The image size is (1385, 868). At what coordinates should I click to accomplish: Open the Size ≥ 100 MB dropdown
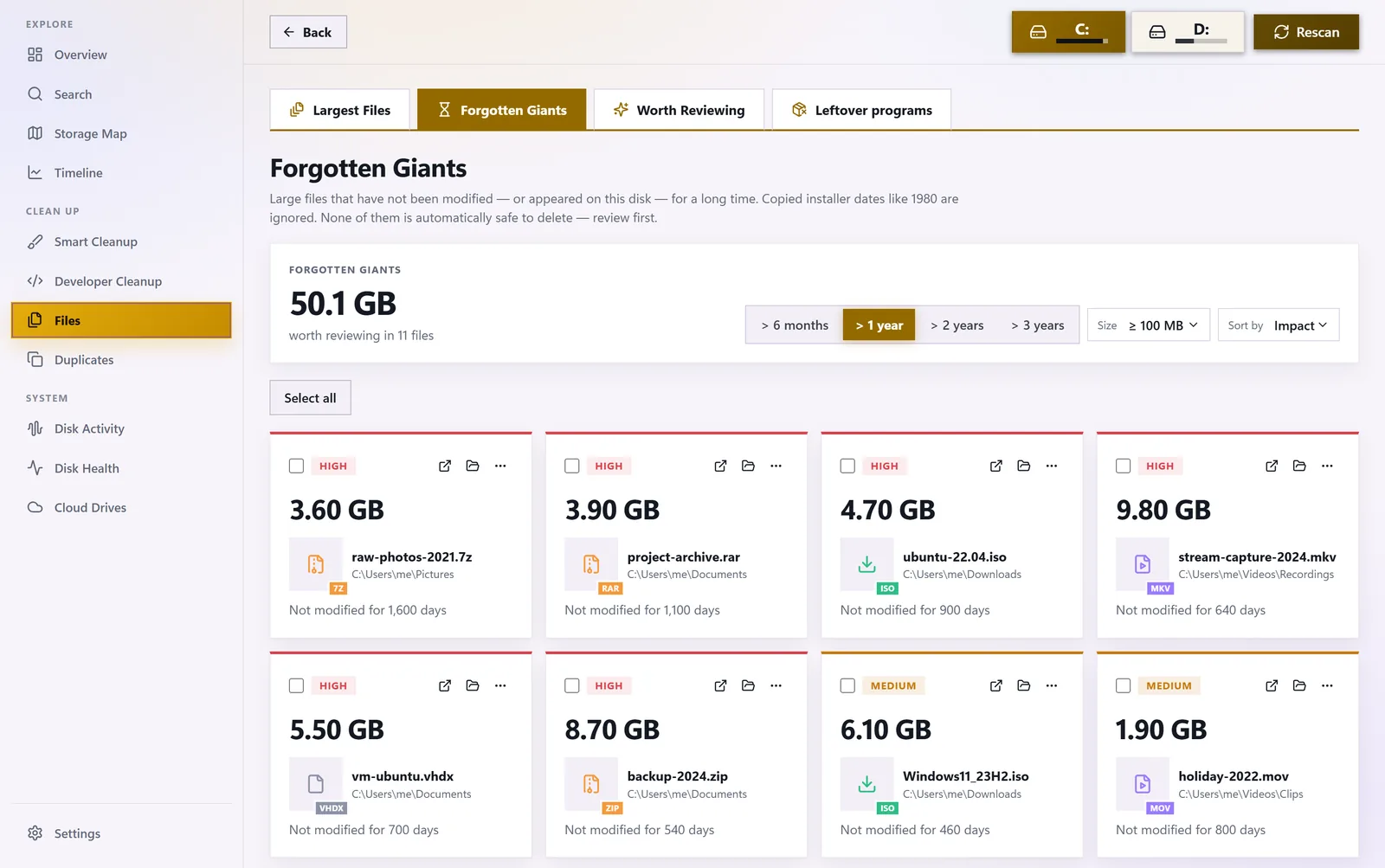[x=1148, y=325]
